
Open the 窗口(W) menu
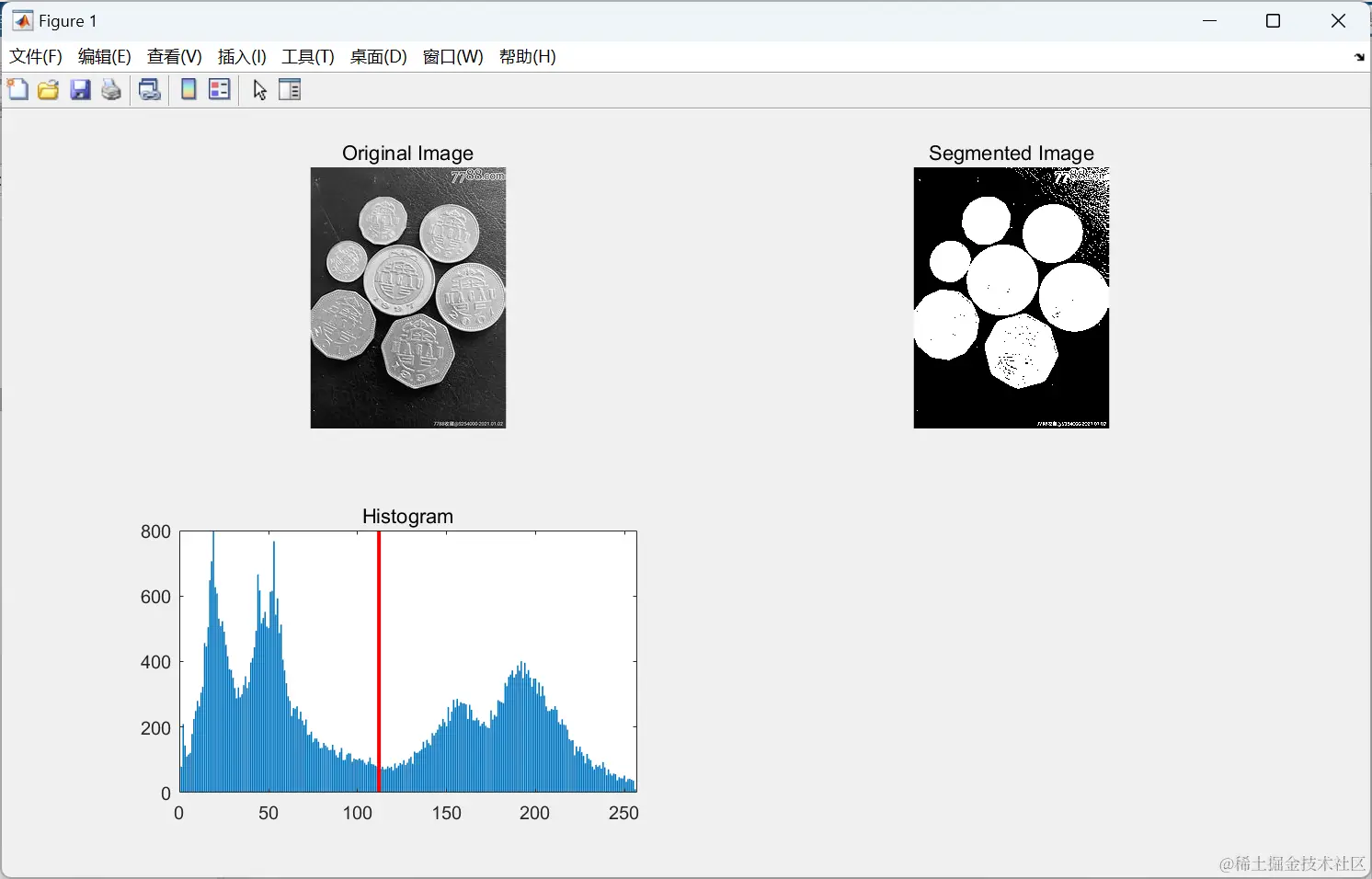[x=453, y=57]
